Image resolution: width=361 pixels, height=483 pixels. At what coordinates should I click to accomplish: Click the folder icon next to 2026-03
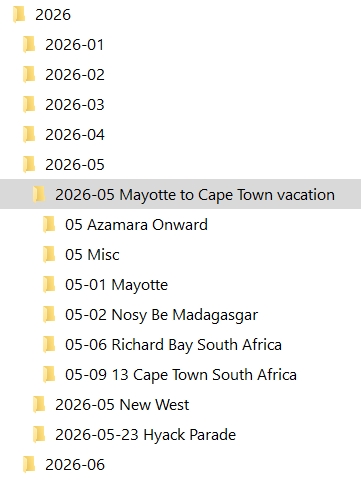coord(29,105)
